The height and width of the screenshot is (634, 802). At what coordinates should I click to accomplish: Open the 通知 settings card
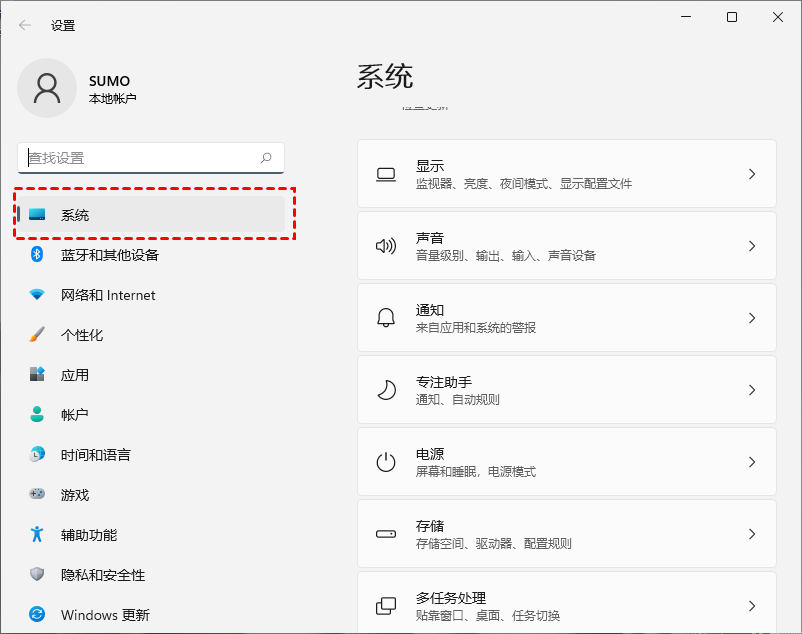[x=567, y=318]
